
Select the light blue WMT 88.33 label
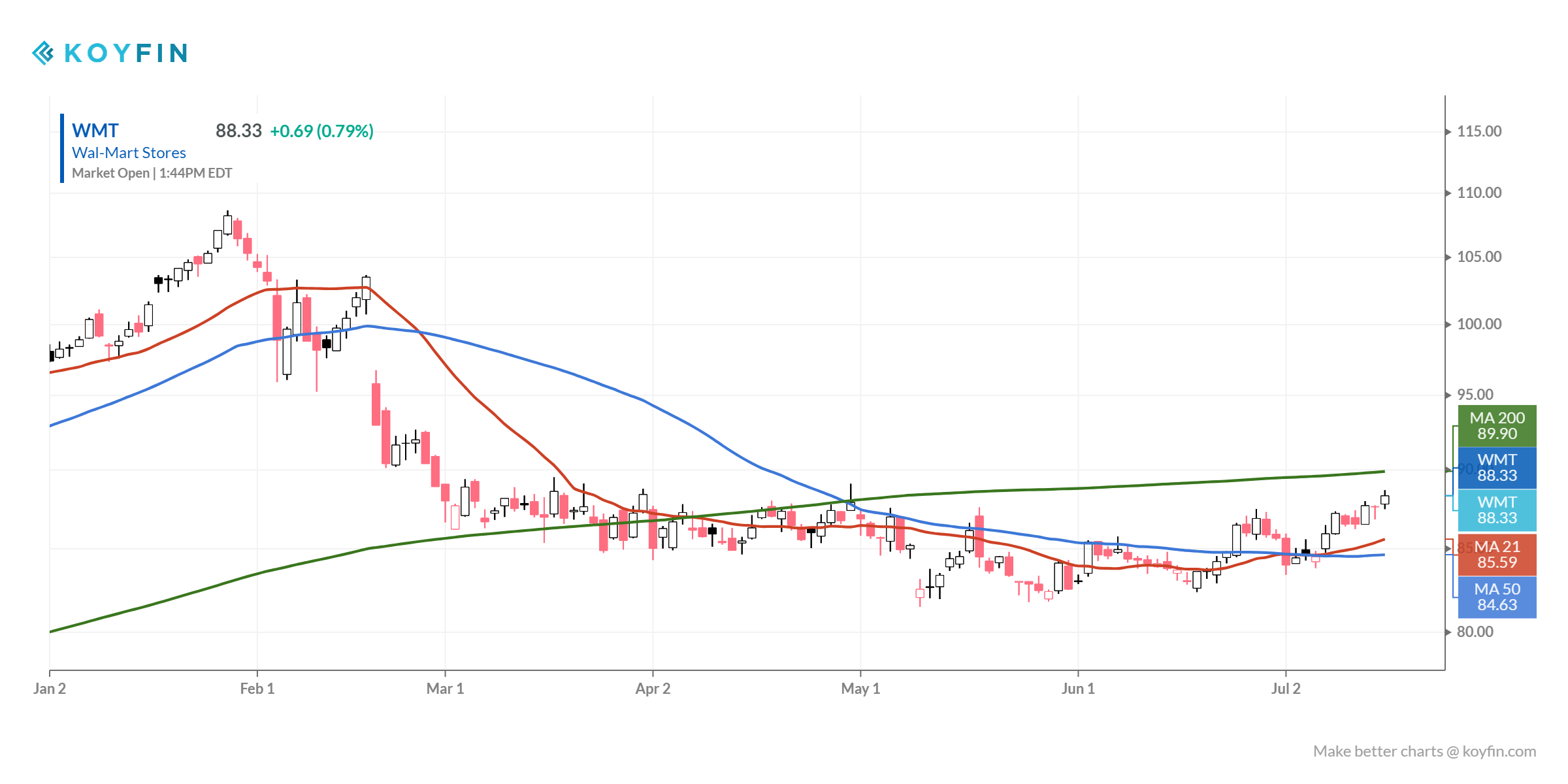(x=1497, y=510)
